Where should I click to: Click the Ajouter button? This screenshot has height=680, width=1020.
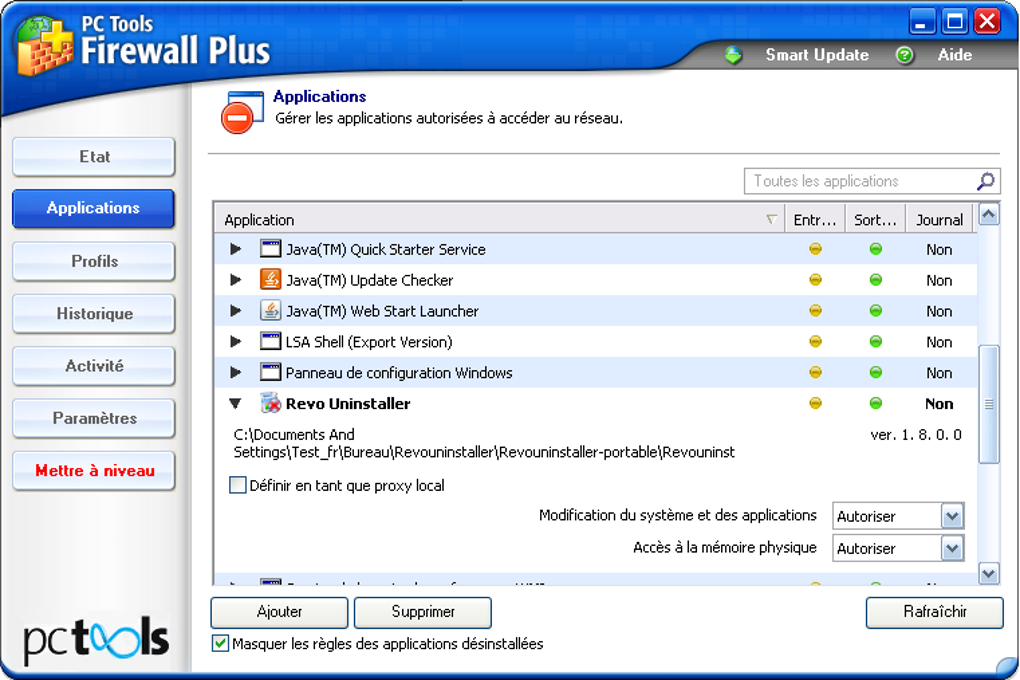(279, 612)
